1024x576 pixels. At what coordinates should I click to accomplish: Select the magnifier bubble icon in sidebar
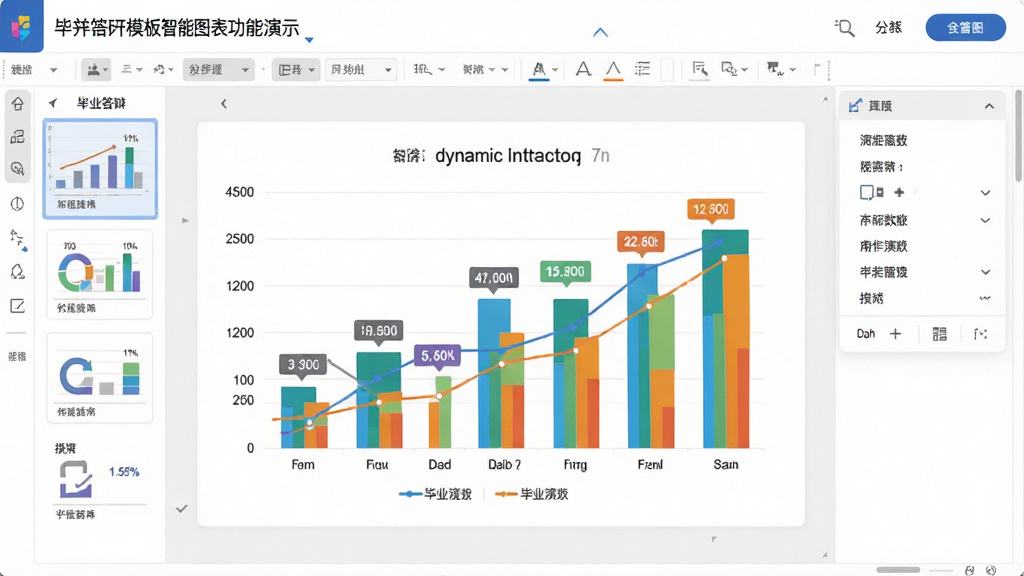[x=18, y=168]
